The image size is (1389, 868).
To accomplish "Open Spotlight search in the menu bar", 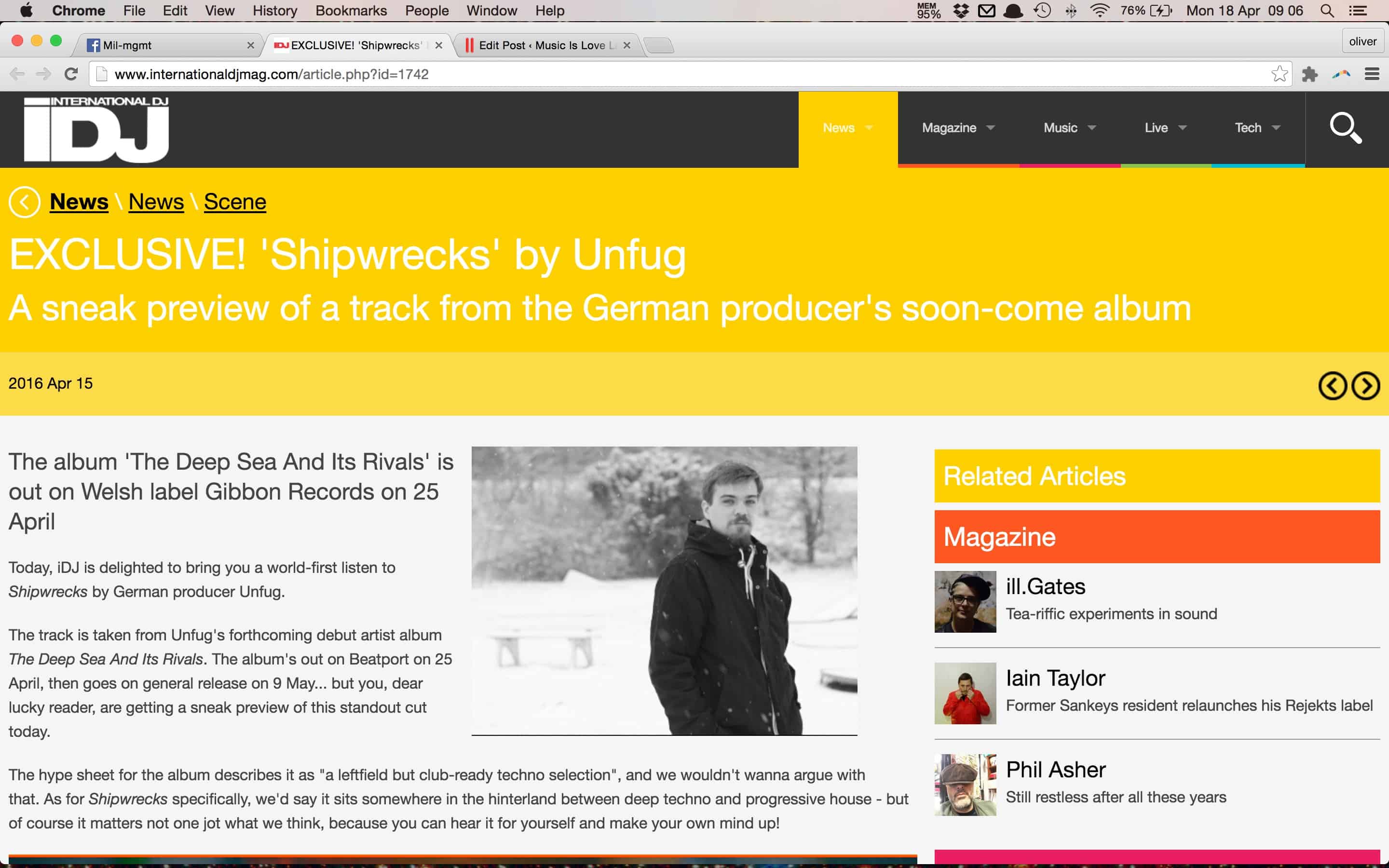I will 1326,10.
